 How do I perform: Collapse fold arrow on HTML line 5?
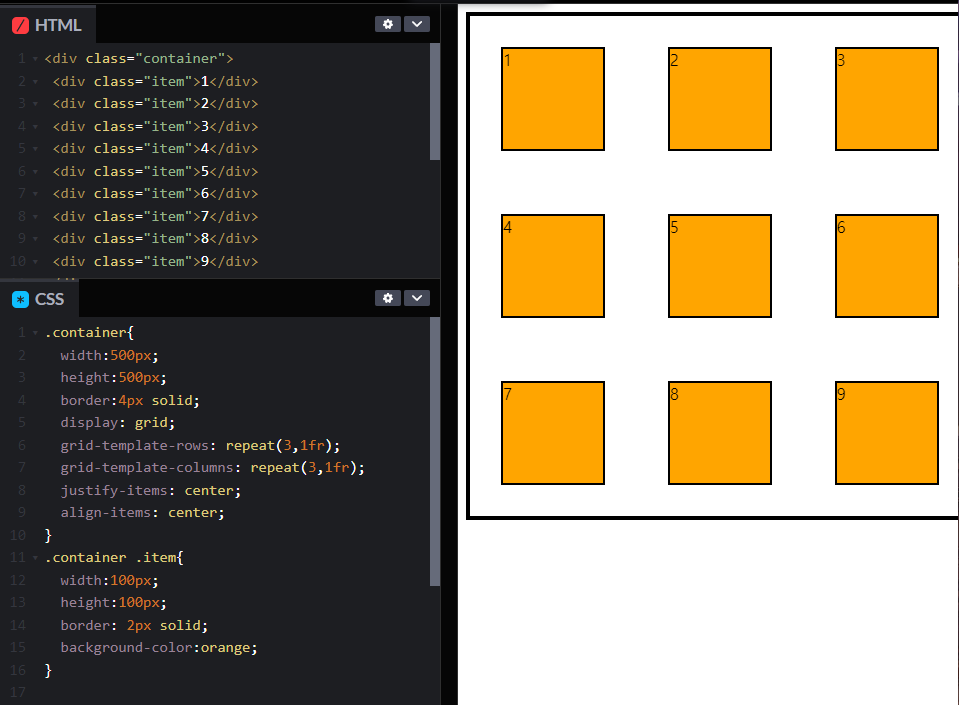coord(35,149)
